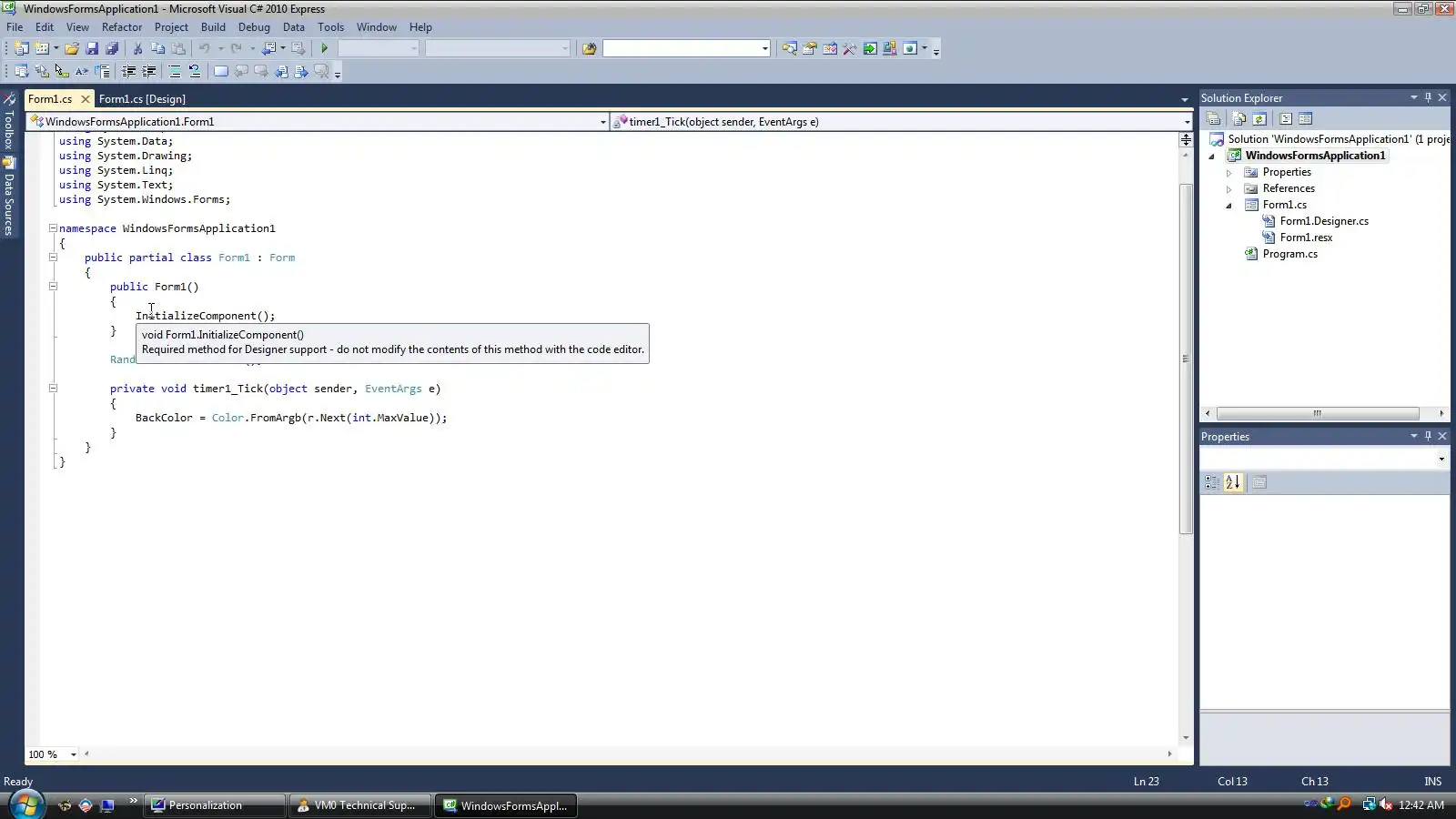Pin or auto-hide the Properties panel
1456x819 pixels.
click(x=1428, y=436)
